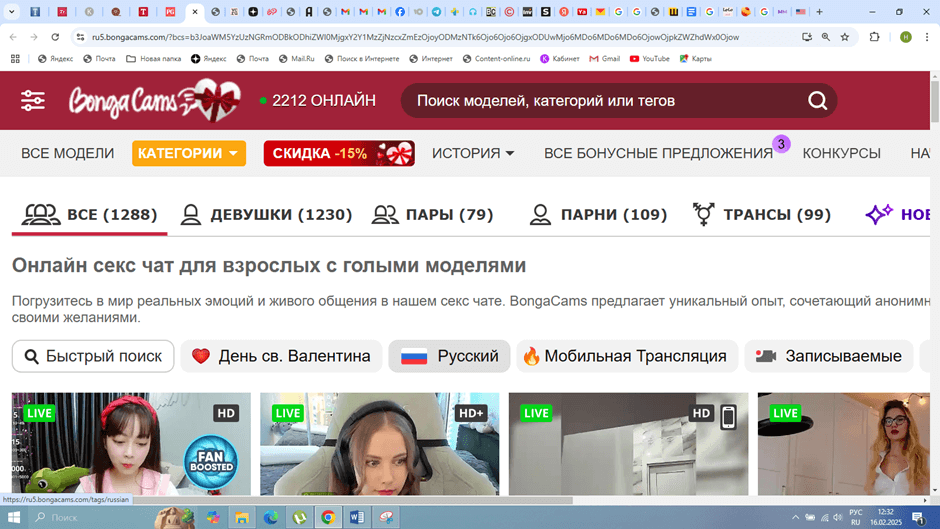Open the Gmail bookmark

pyautogui.click(x=604, y=59)
